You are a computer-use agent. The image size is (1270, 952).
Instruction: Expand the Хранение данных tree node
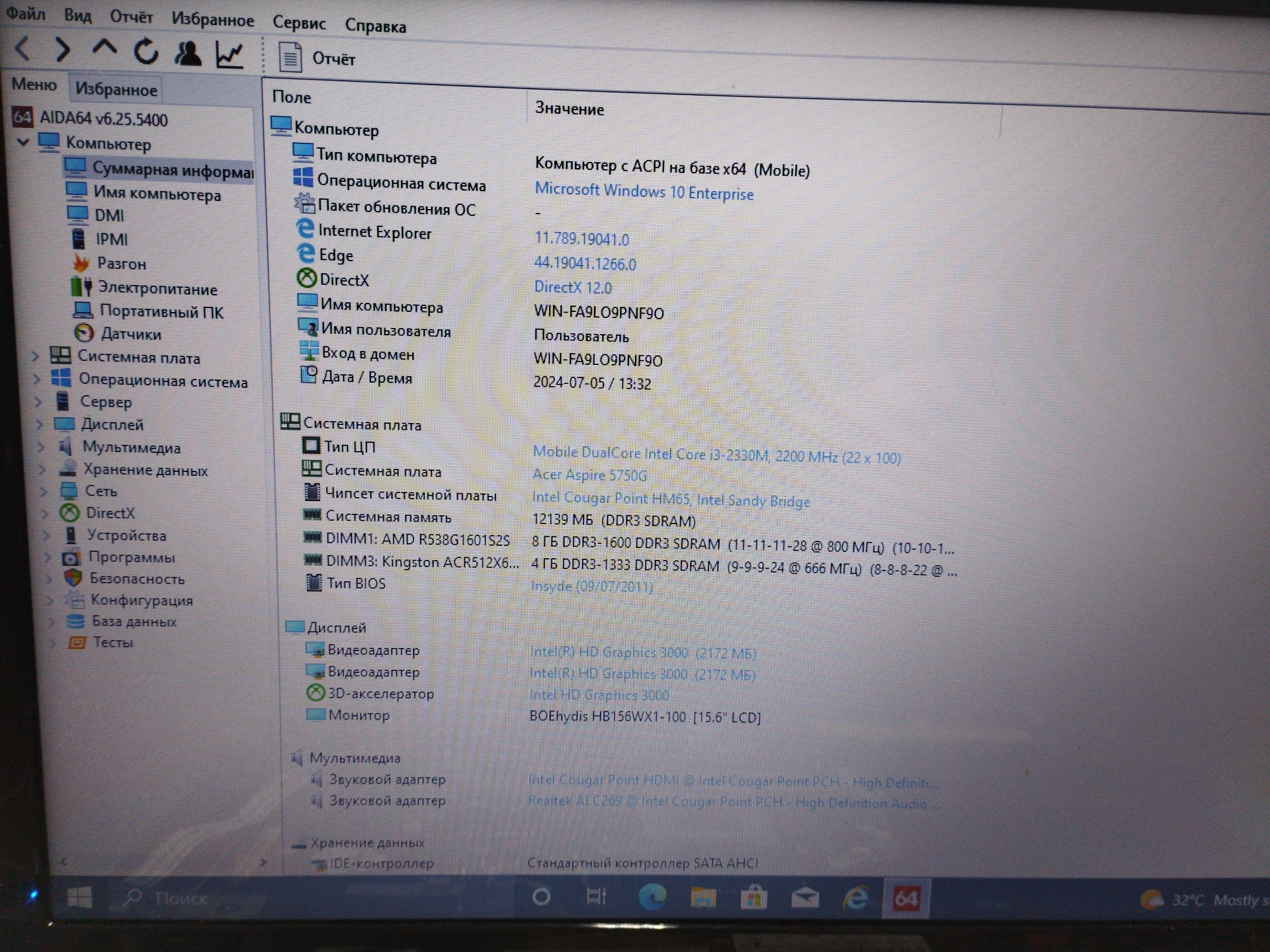(x=42, y=469)
